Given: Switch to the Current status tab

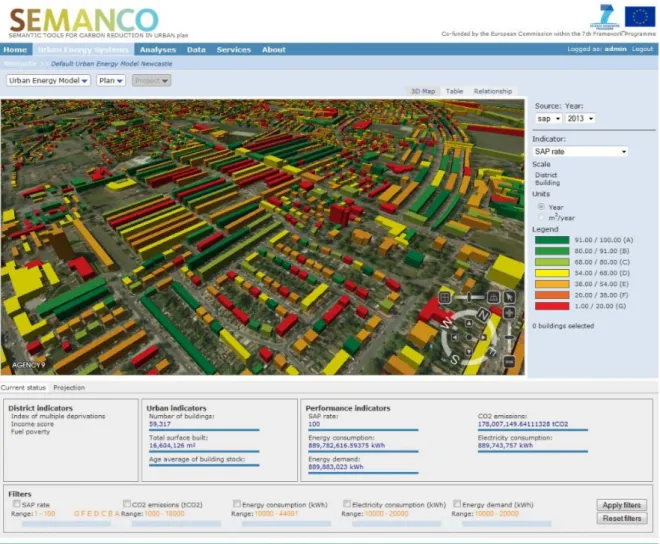Looking at the screenshot, I should [x=23, y=387].
